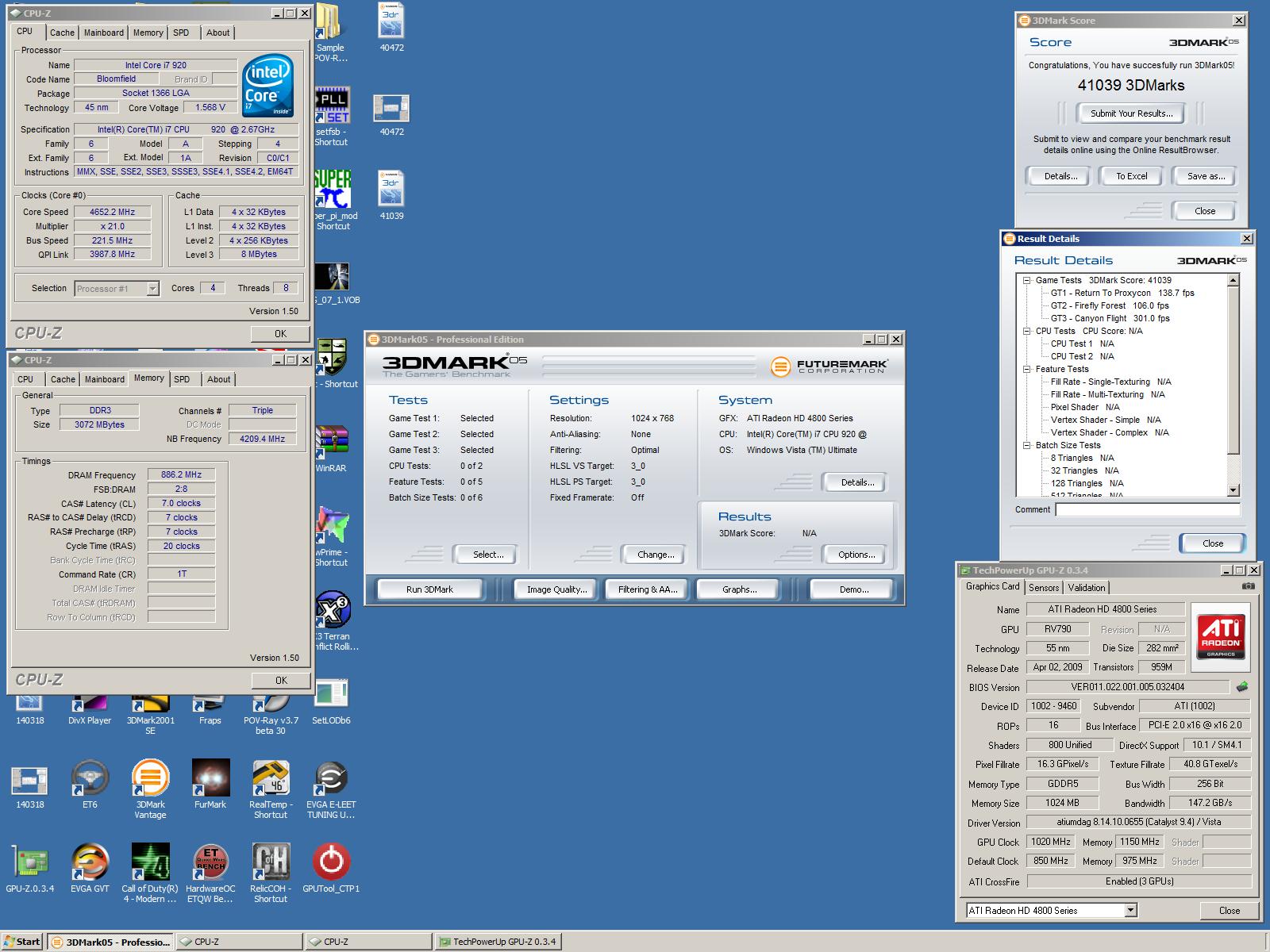The height and width of the screenshot is (952, 1270).
Task: Switch to TechPowerUp GPU-Z taskbar button
Action: pos(498,942)
